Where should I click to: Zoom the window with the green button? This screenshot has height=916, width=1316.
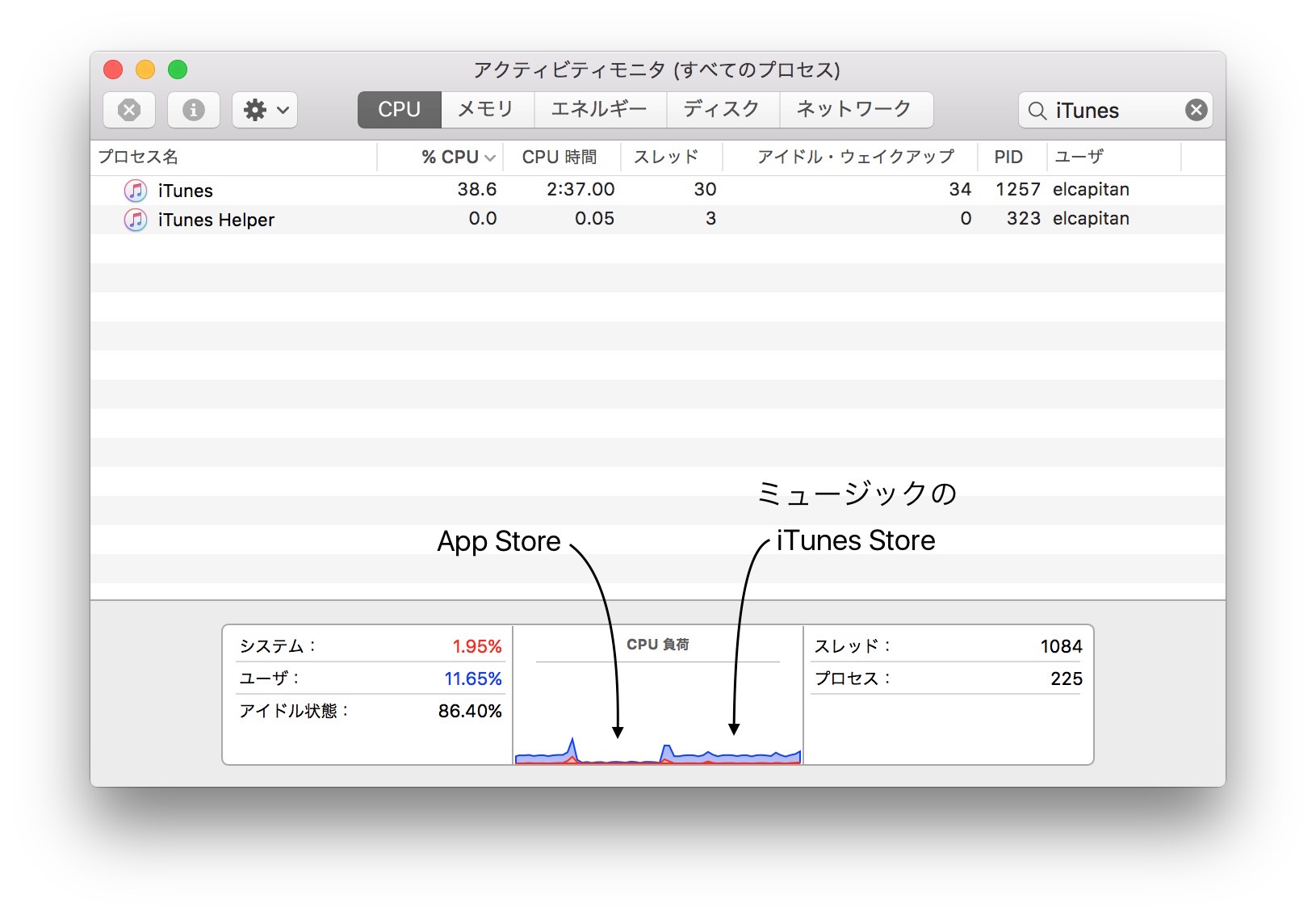point(178,69)
